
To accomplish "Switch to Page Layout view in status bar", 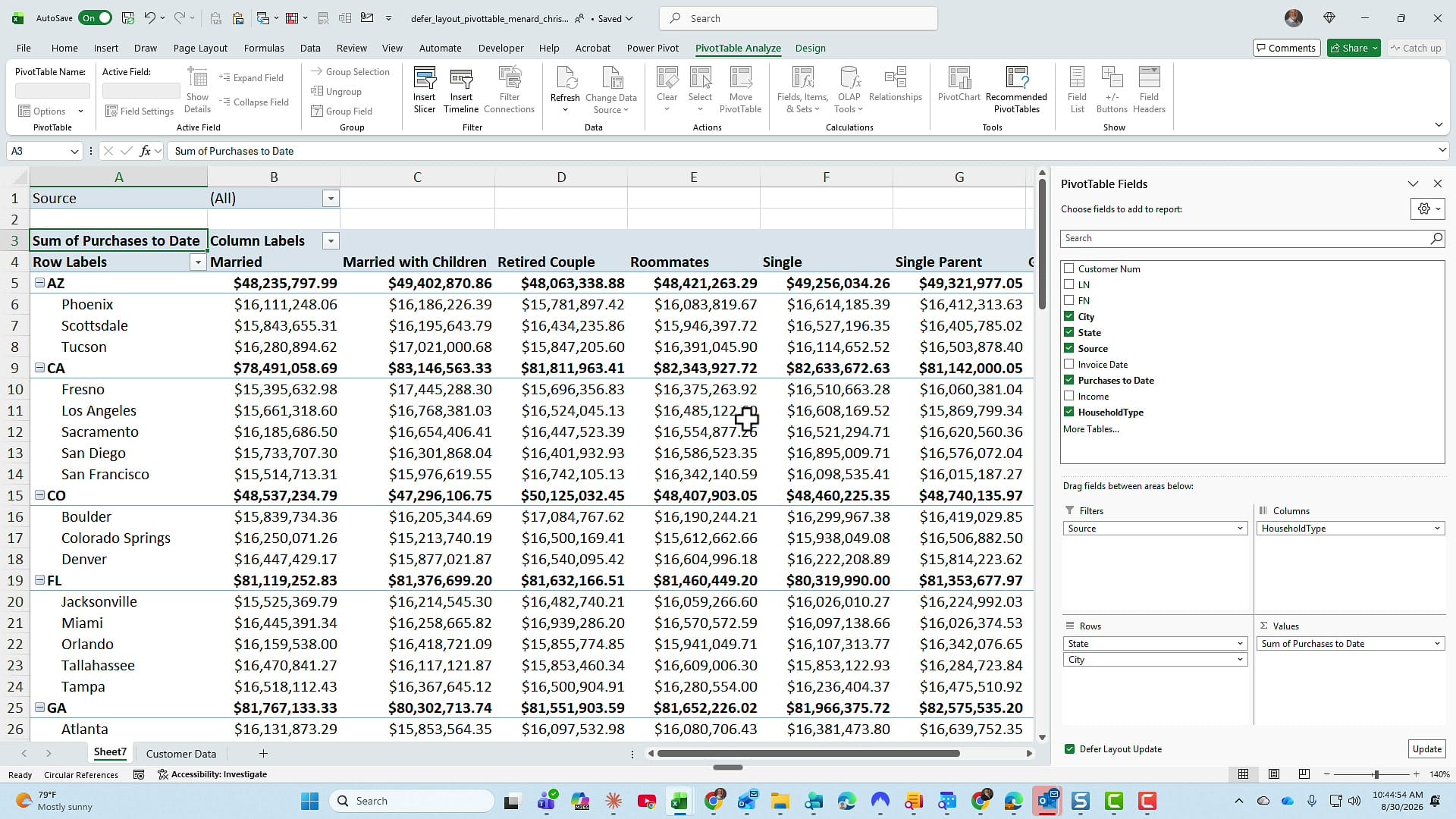I will [x=1274, y=774].
